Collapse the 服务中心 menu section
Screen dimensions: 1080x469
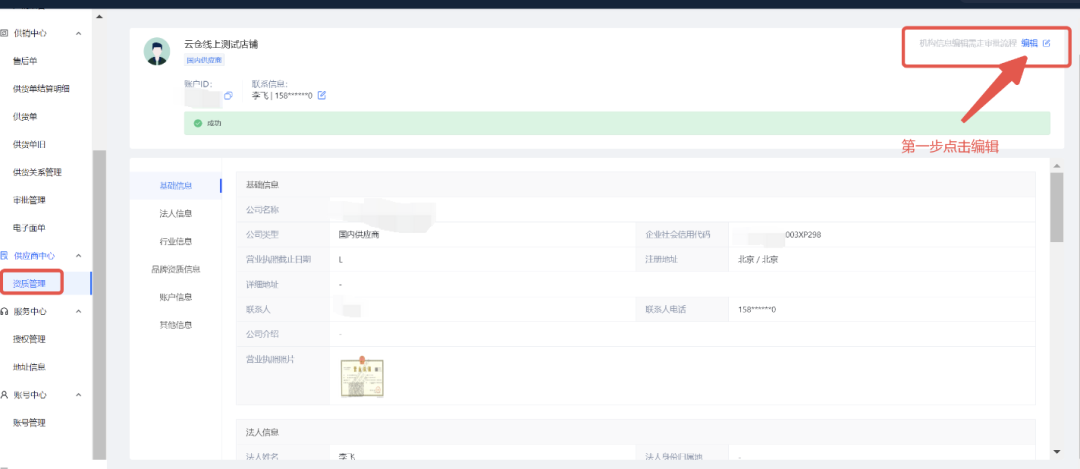coord(79,312)
